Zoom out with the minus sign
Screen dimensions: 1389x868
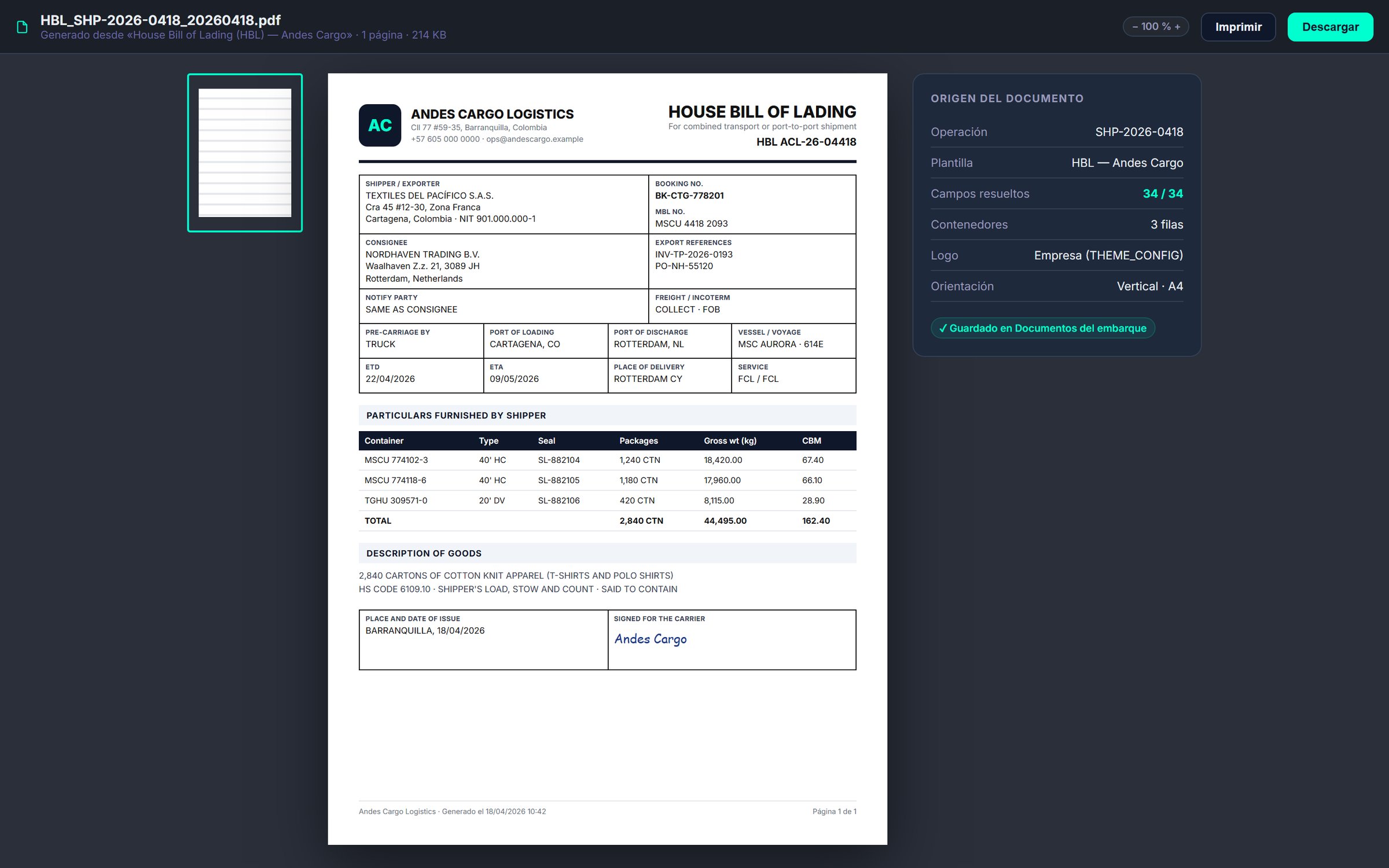pyautogui.click(x=1135, y=27)
